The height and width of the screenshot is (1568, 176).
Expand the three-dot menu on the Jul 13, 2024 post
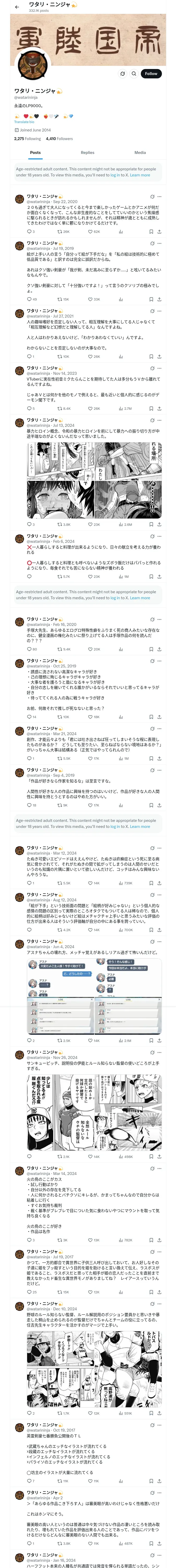click(160, 420)
